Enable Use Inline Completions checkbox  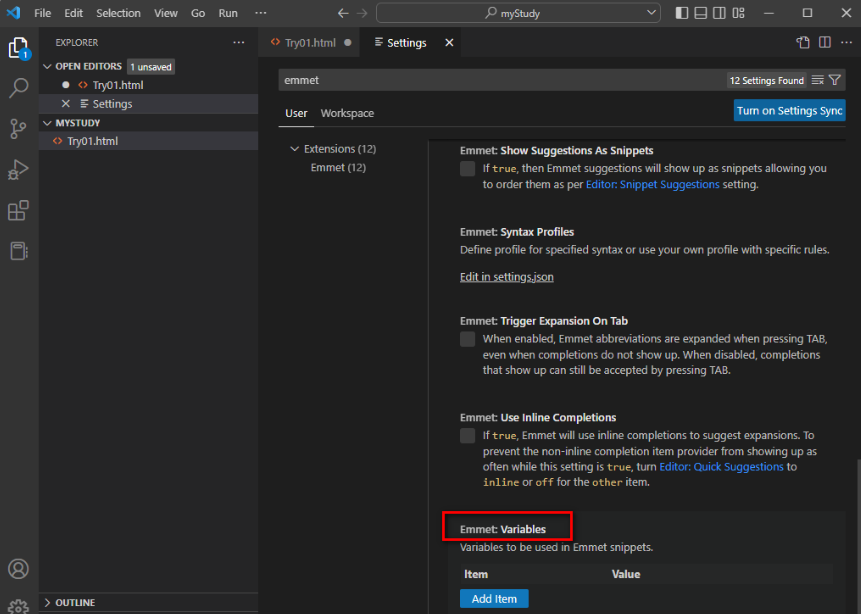point(467,436)
